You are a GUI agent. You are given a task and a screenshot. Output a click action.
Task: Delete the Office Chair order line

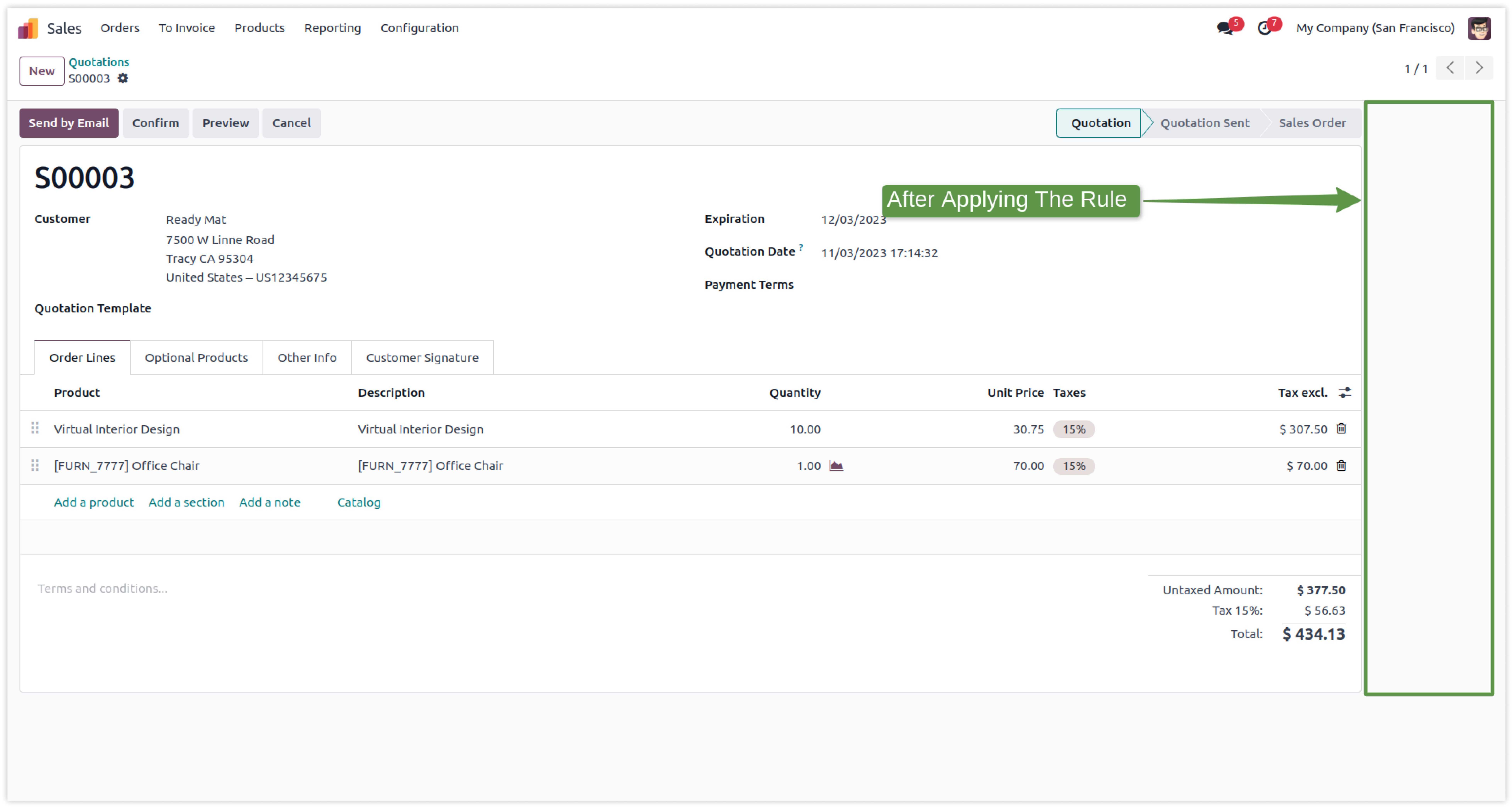(1341, 465)
